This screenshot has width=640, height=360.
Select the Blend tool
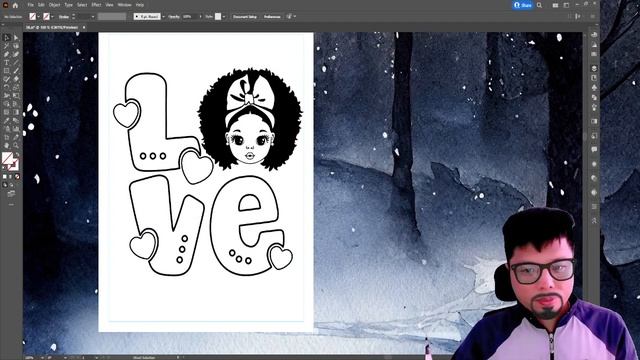coord(16,120)
